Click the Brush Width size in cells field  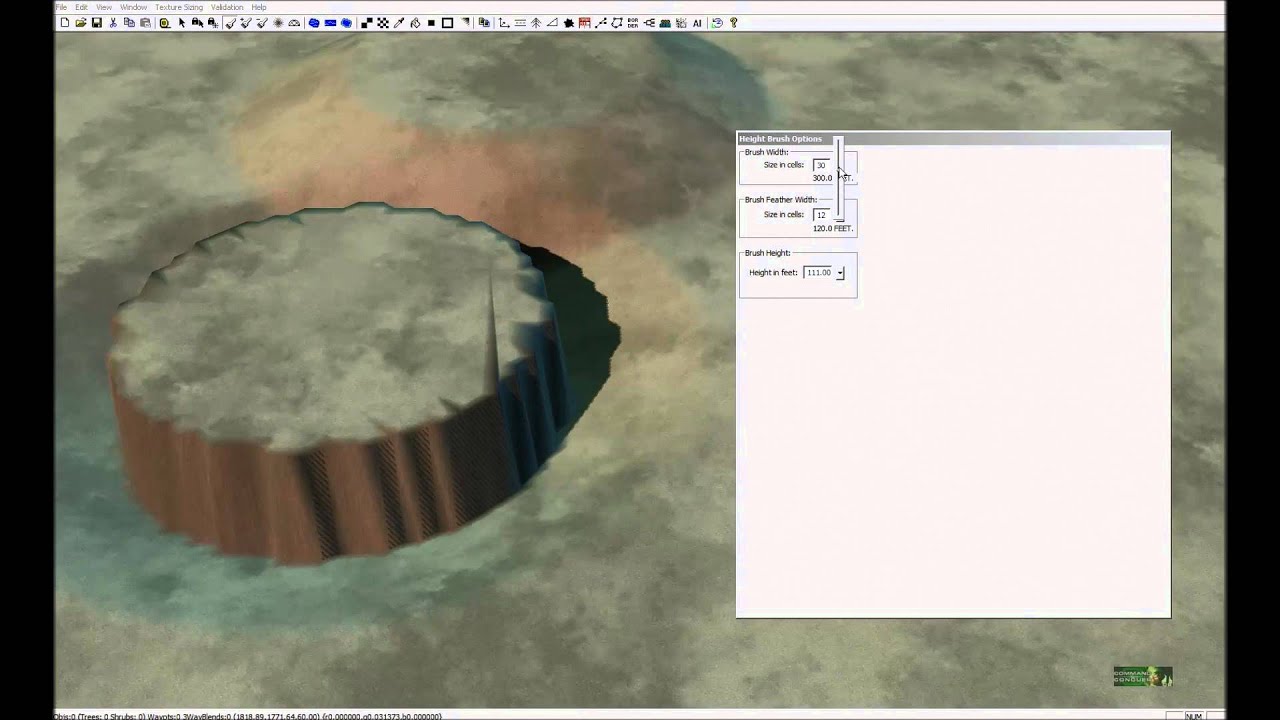pos(821,165)
